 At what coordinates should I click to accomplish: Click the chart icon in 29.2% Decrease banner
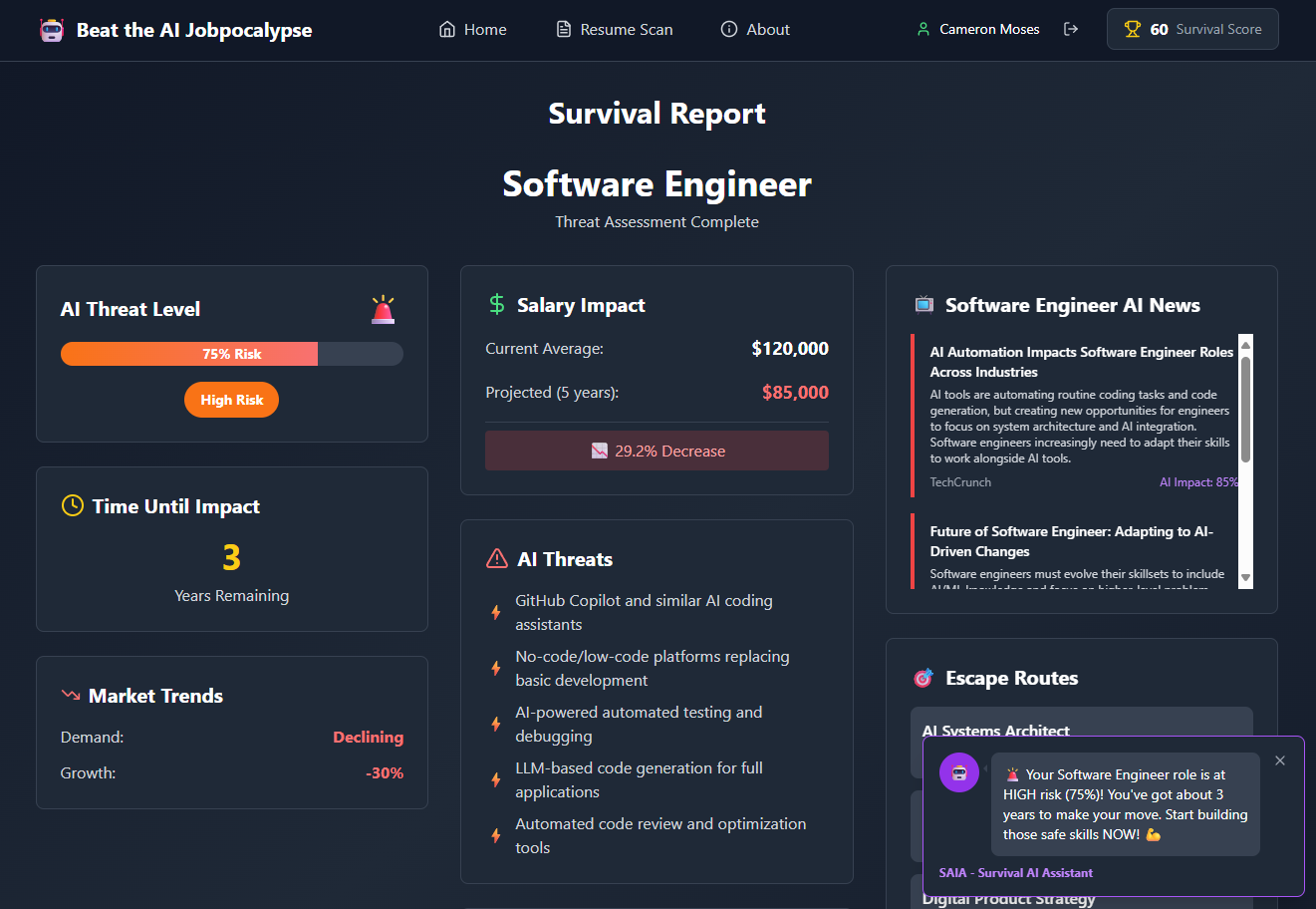click(599, 451)
